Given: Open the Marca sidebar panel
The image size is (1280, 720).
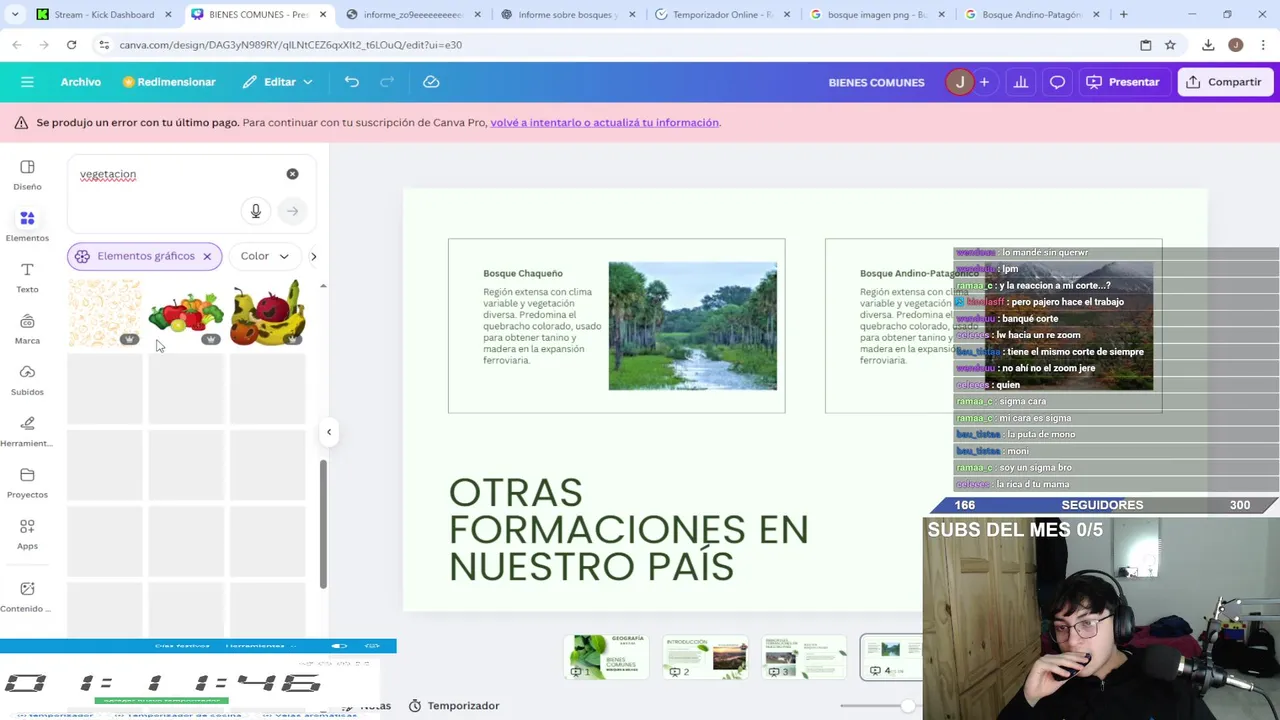Looking at the screenshot, I should pyautogui.click(x=27, y=328).
